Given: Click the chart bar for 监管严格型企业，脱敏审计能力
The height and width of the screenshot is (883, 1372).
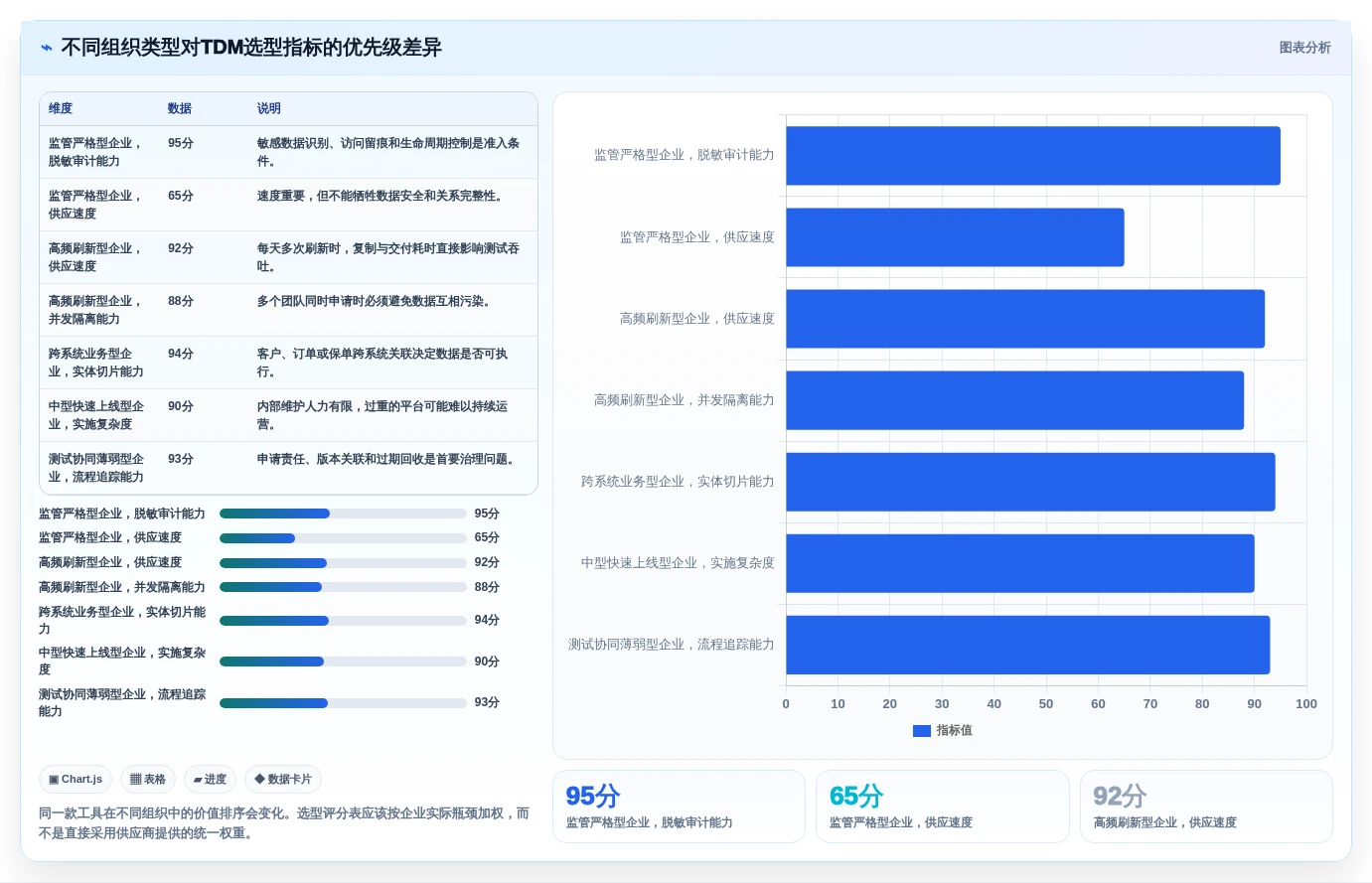Looking at the screenshot, I should click(x=1033, y=156).
